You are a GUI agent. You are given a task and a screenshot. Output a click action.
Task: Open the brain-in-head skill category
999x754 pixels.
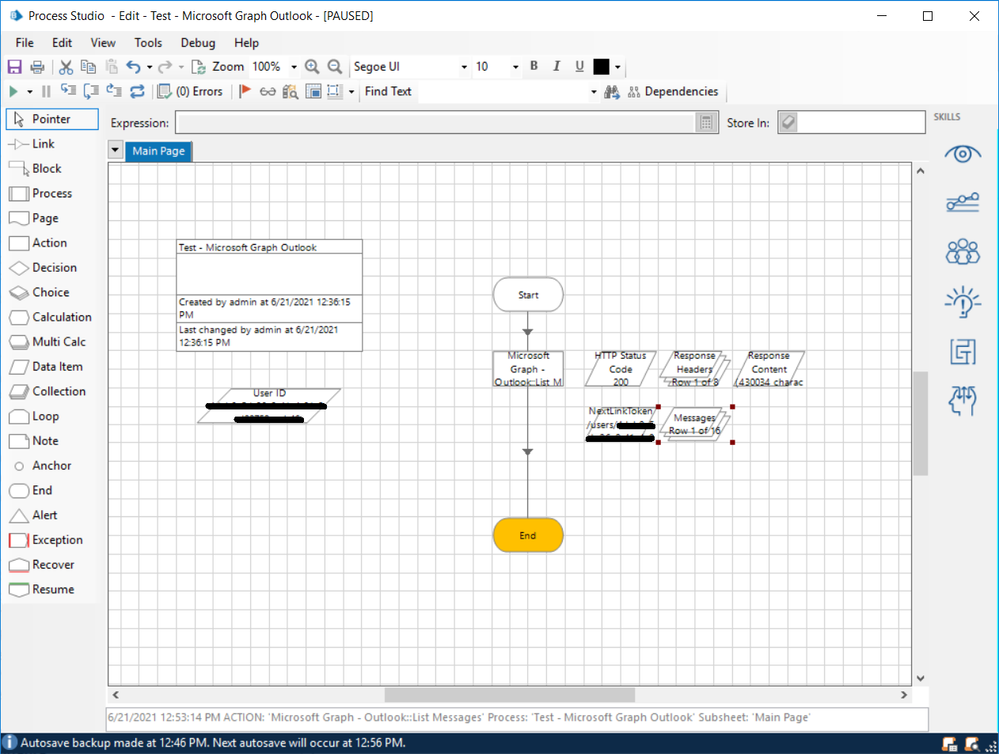(x=962, y=401)
